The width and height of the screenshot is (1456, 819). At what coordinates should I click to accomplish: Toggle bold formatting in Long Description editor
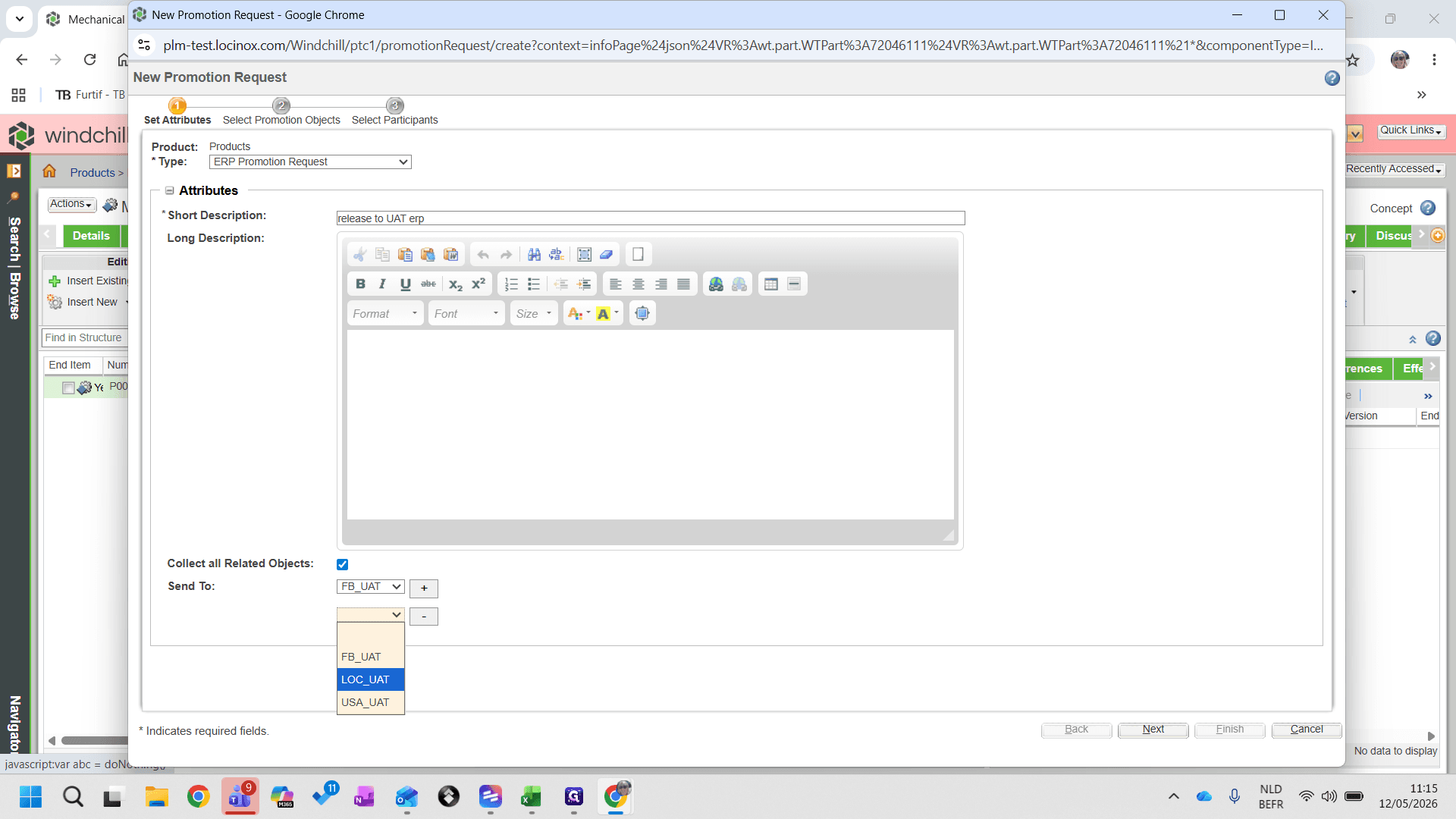[360, 284]
